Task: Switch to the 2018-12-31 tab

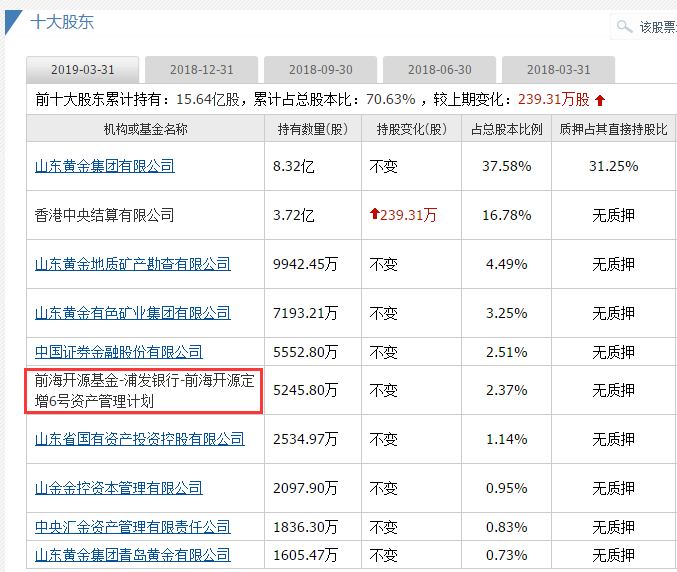Action: pyautogui.click(x=201, y=70)
